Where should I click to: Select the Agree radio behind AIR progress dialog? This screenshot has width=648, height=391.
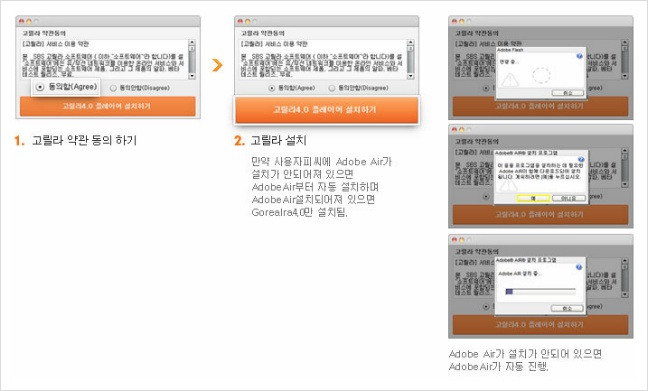click(x=486, y=306)
